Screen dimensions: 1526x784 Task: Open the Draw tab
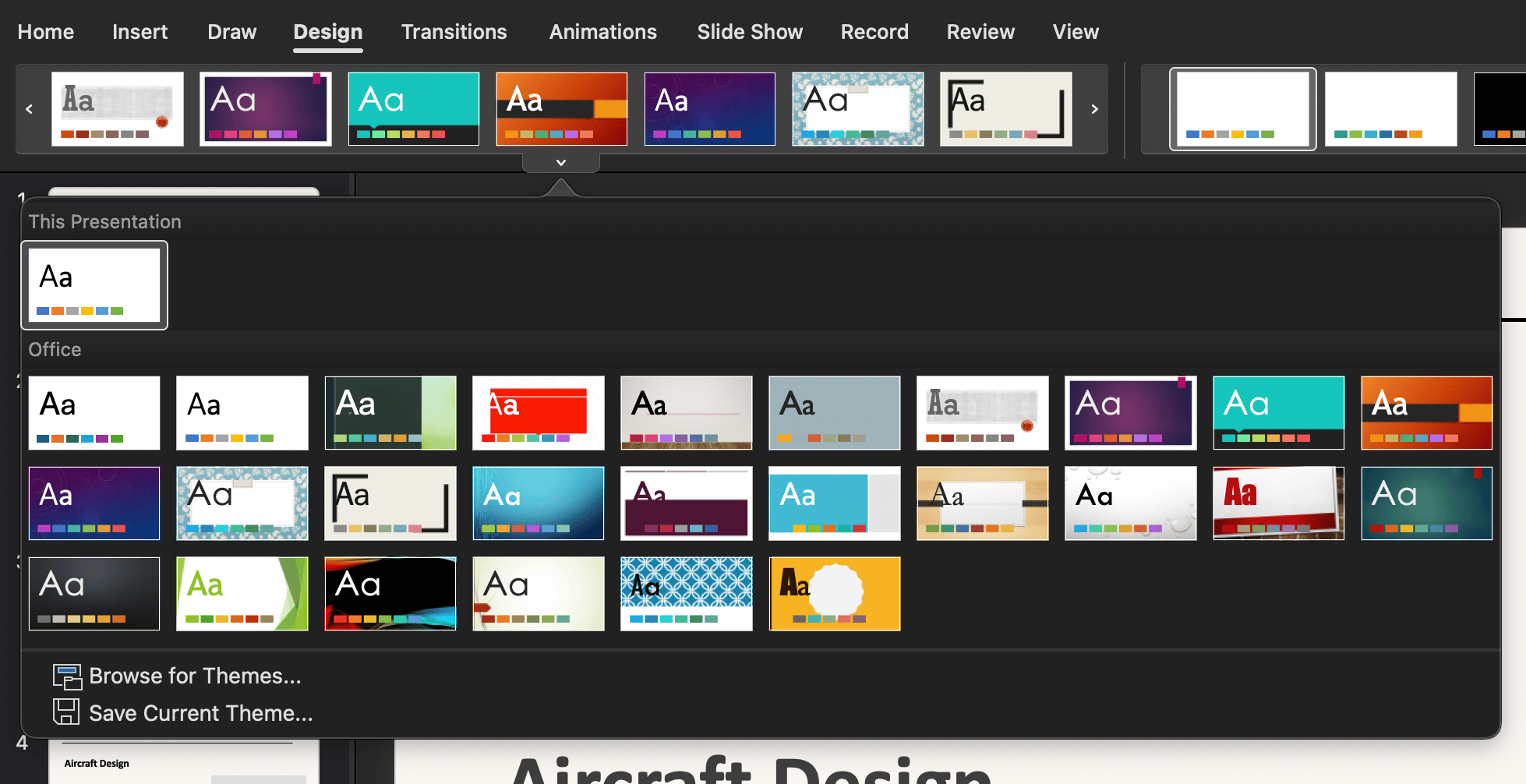click(x=231, y=32)
